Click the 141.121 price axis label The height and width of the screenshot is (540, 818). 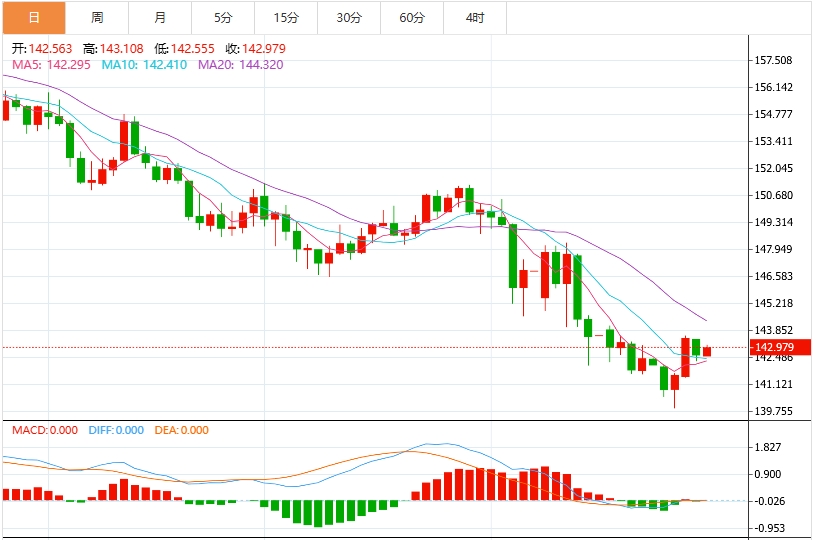[773, 385]
